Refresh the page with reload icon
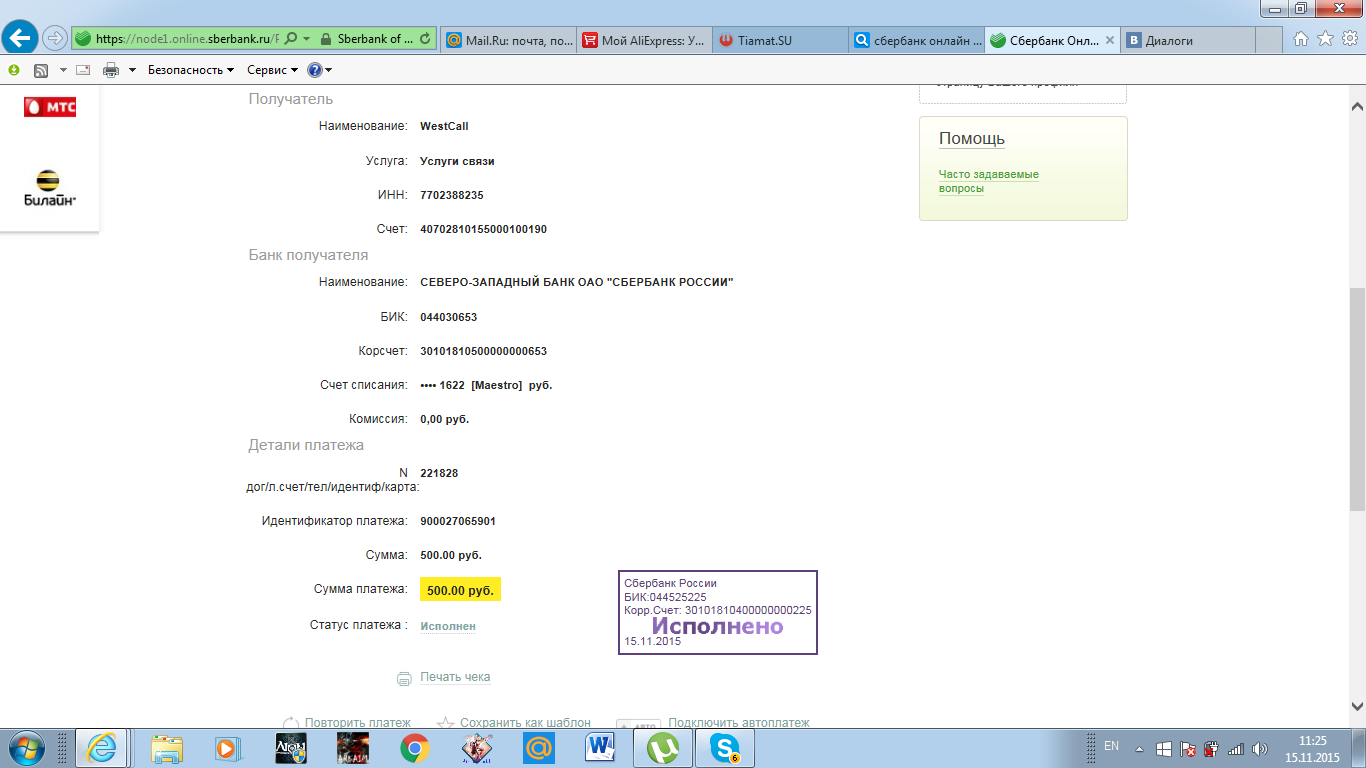 [x=426, y=40]
